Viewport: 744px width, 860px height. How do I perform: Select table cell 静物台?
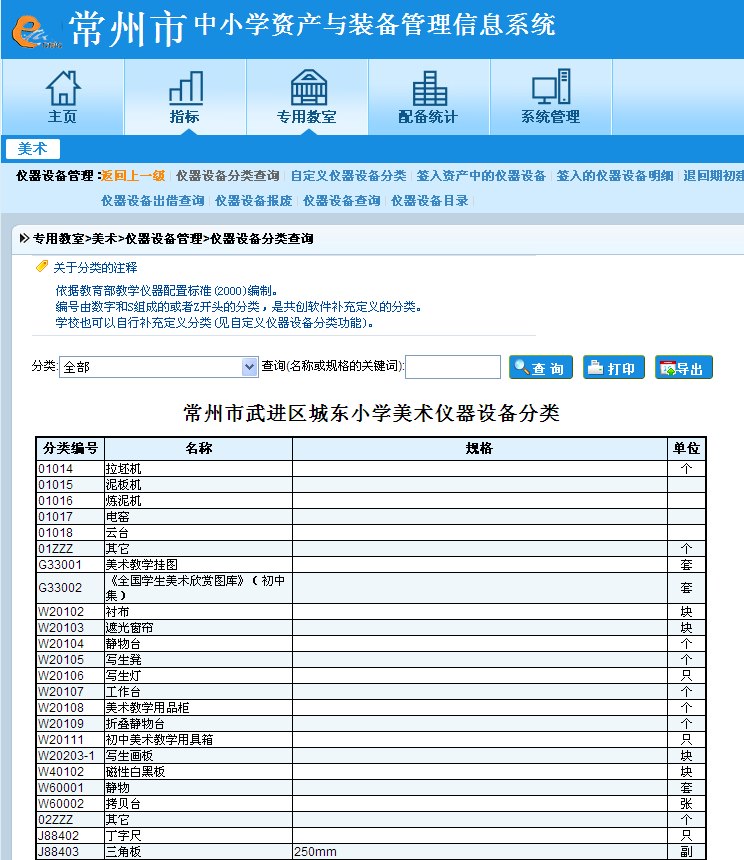point(198,643)
